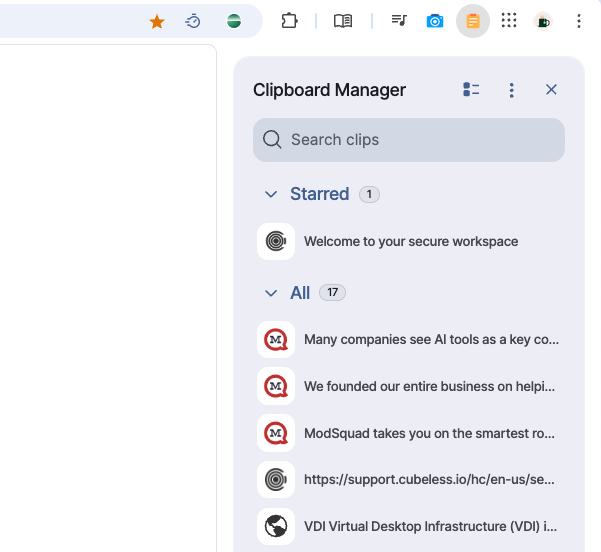The image size is (601, 552).
Task: Click the green circle extension icon
Action: click(x=234, y=21)
